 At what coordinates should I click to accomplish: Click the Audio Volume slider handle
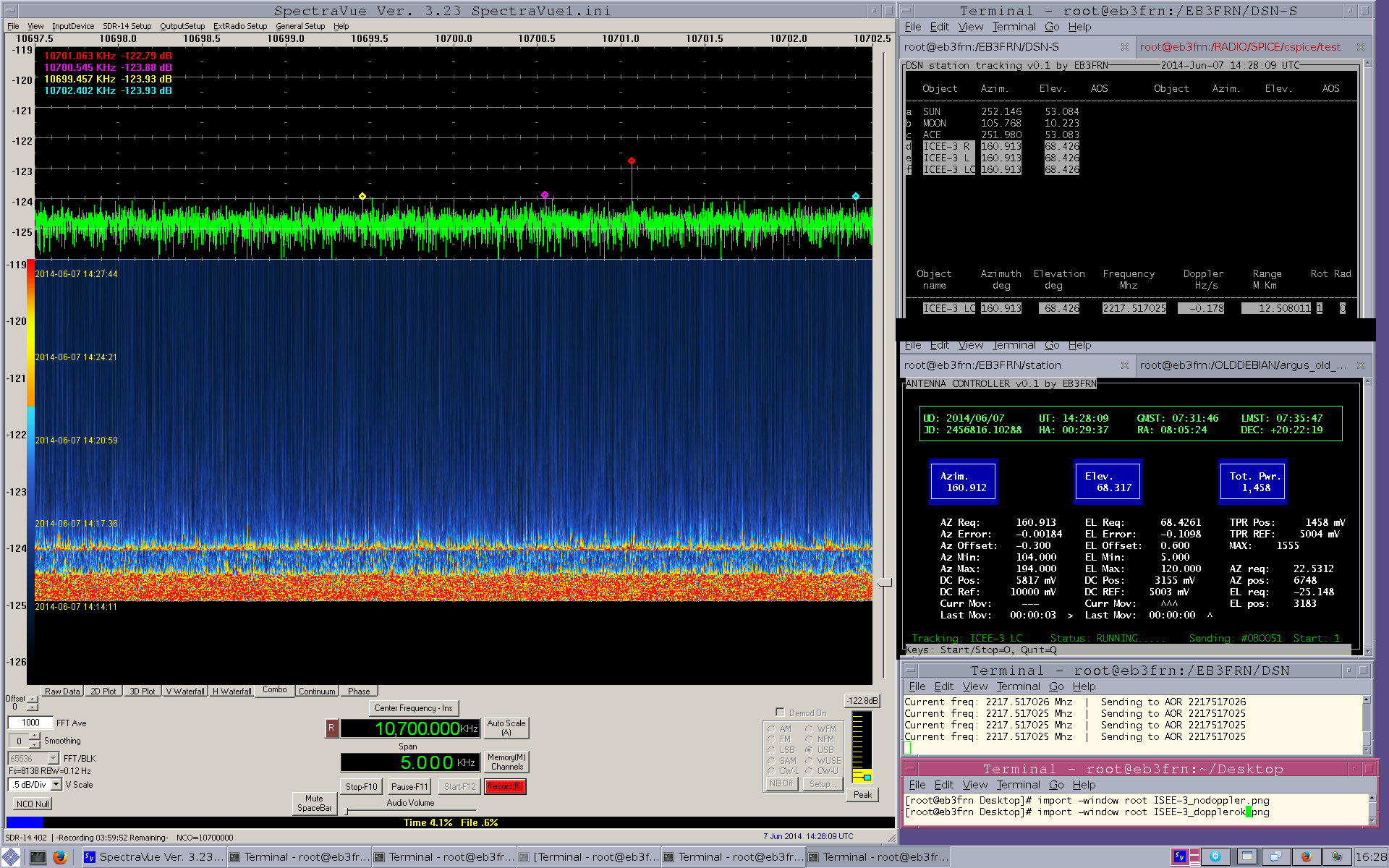pos(347,812)
